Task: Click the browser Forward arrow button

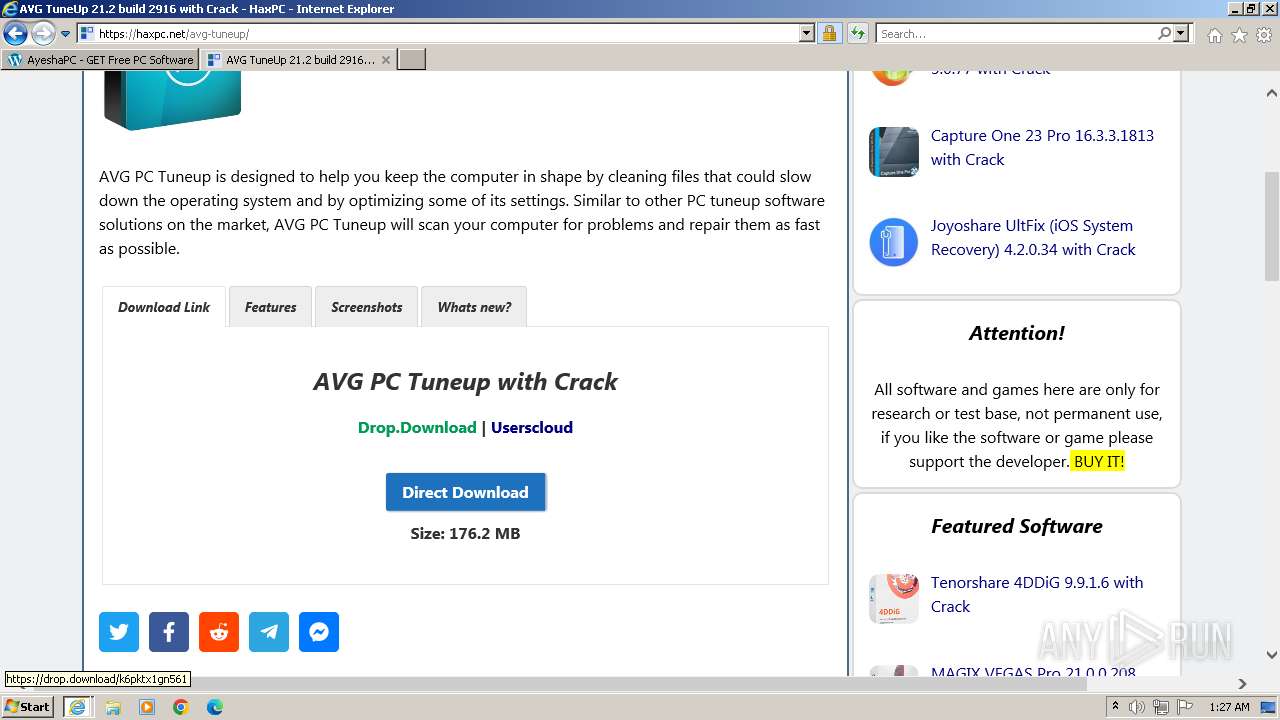Action: [43, 34]
